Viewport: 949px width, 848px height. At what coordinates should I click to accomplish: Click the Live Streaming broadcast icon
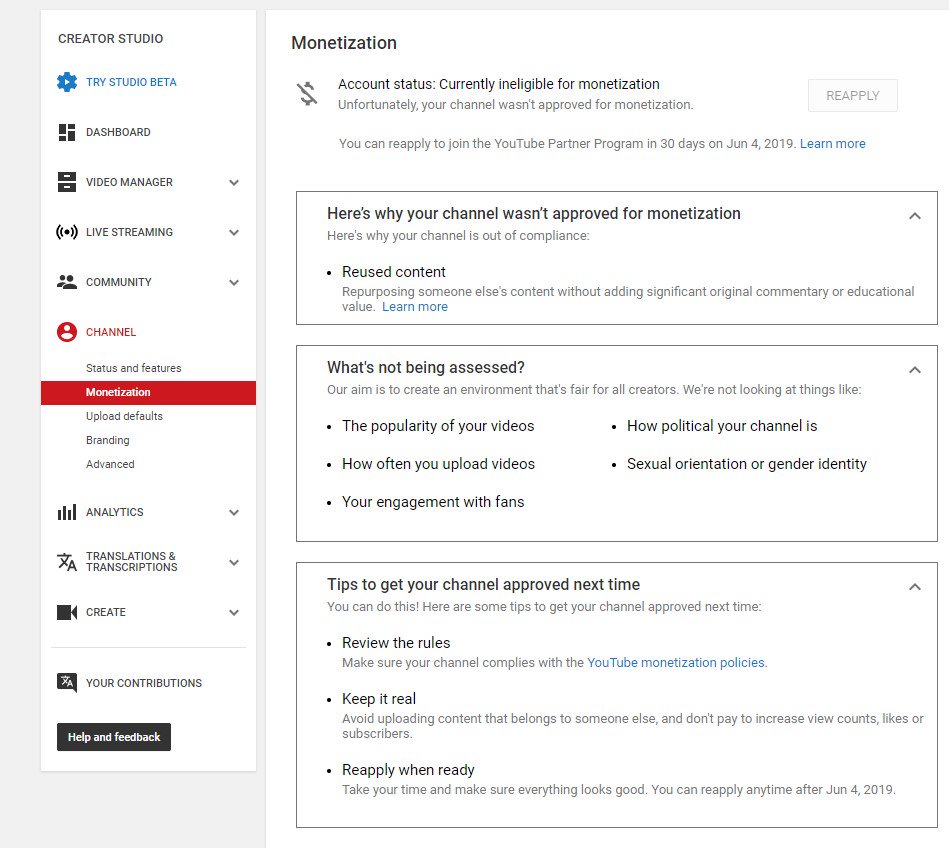point(67,232)
